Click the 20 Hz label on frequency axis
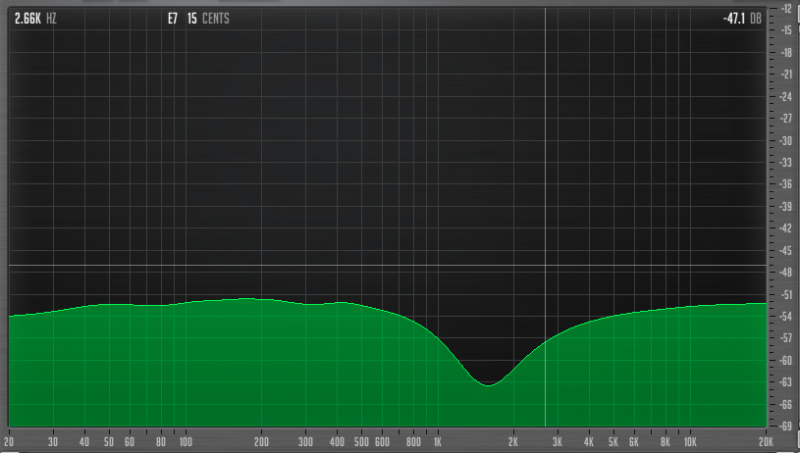The image size is (800, 453). coord(9,441)
